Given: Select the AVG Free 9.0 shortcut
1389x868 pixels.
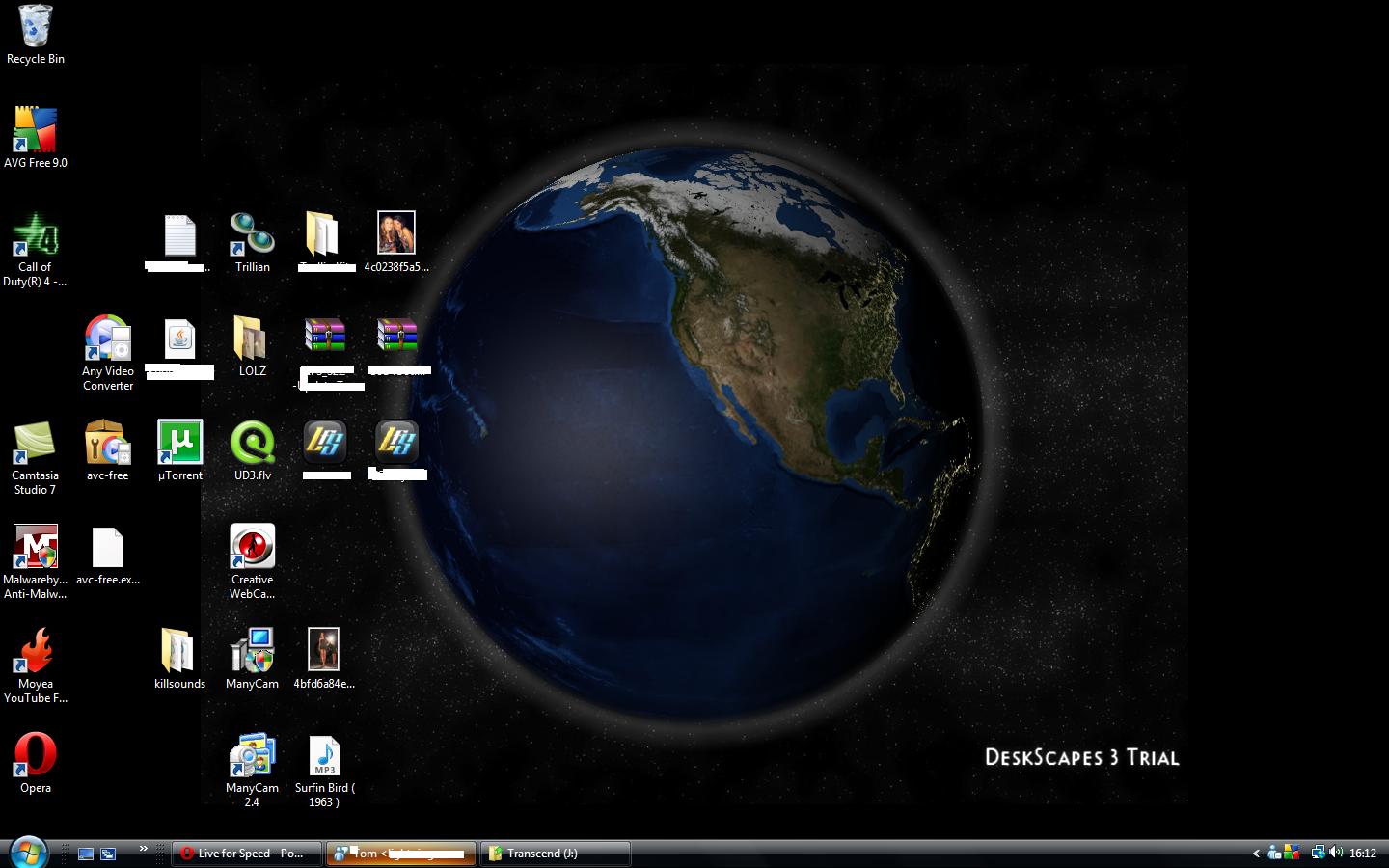Looking at the screenshot, I should [x=36, y=130].
